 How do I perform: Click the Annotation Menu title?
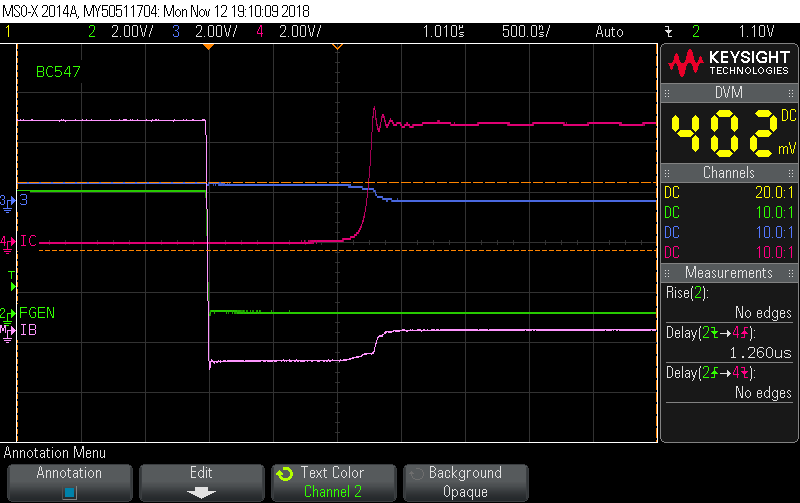click(x=55, y=453)
